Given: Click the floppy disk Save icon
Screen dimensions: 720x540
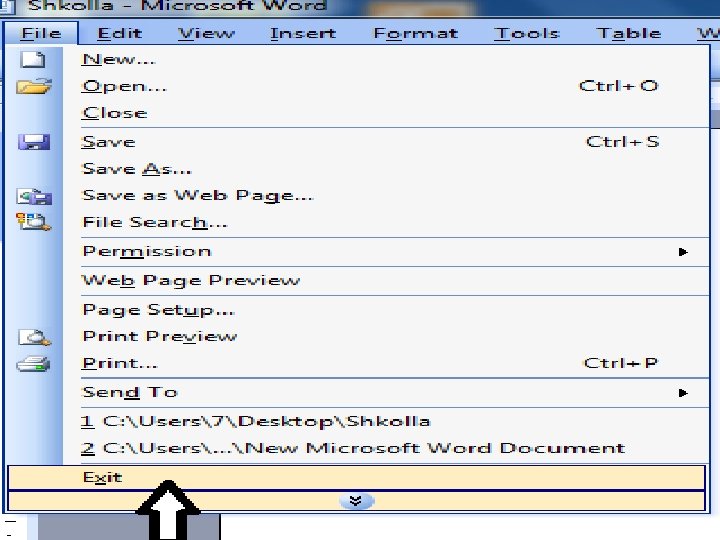Looking at the screenshot, I should click(34, 142).
